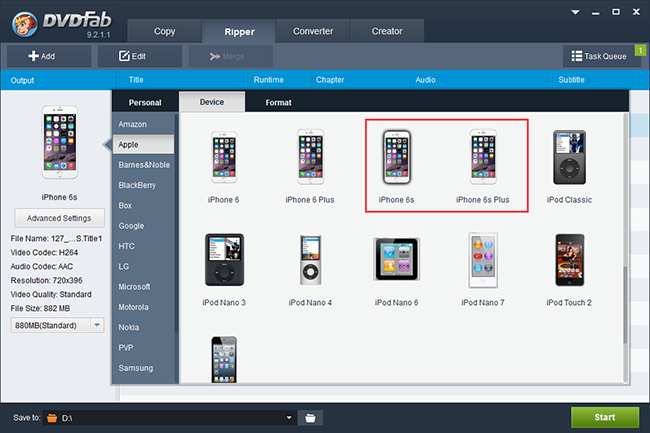Choose Samsung in the brand list

point(143,368)
